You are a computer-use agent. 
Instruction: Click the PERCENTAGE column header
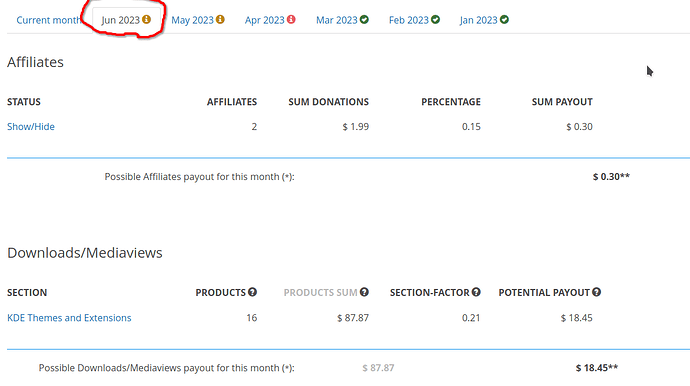tap(451, 102)
